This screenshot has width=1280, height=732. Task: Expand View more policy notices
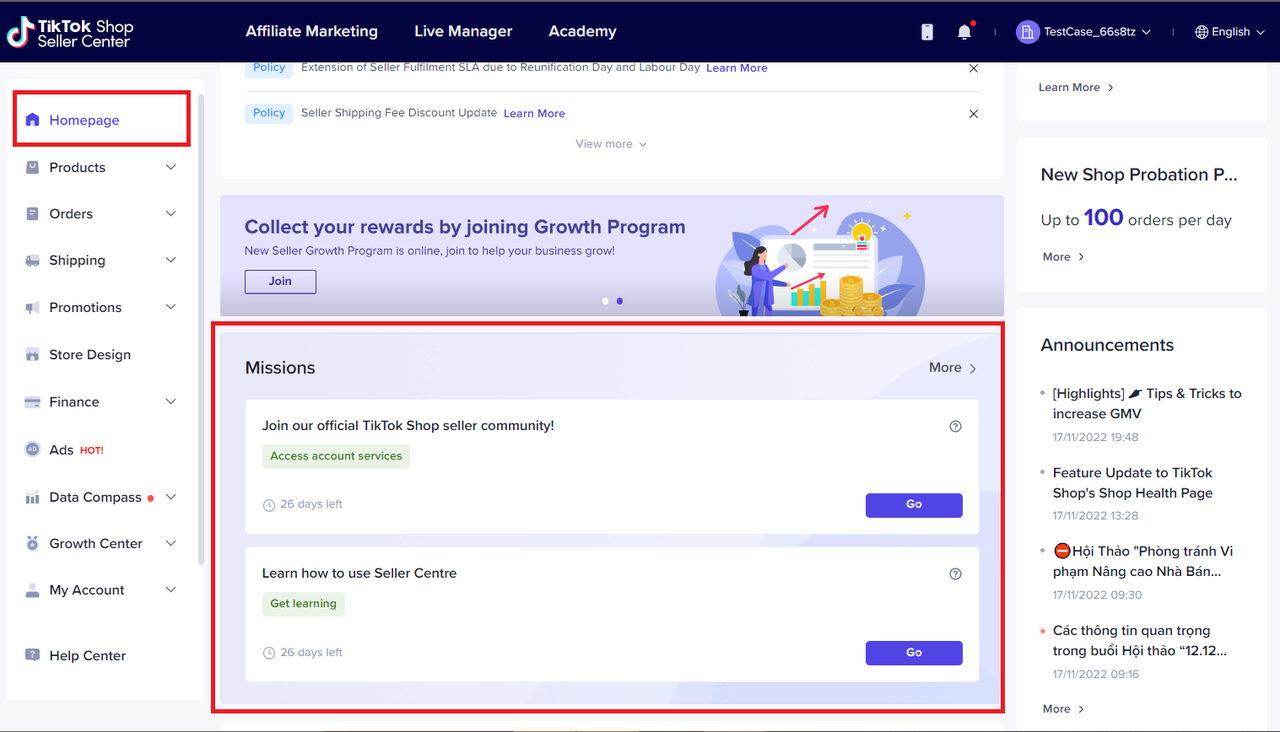point(610,144)
